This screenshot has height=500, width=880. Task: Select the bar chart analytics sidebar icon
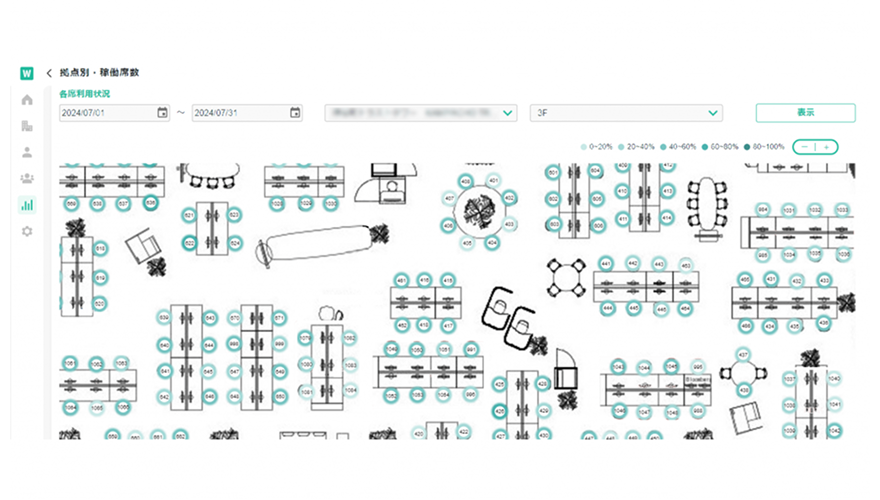pos(27,205)
